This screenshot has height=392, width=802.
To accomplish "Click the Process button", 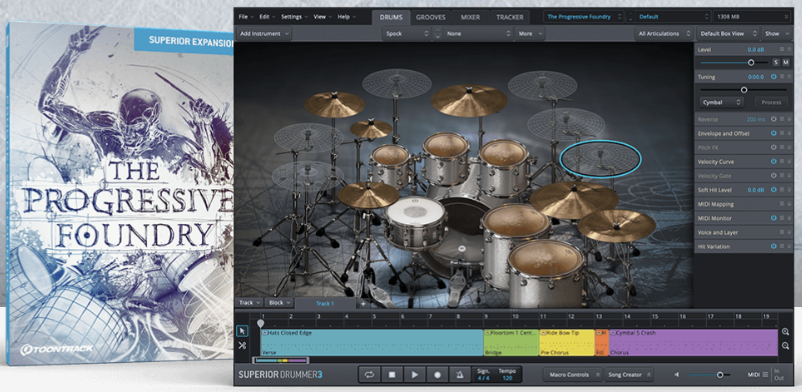I will 771,102.
